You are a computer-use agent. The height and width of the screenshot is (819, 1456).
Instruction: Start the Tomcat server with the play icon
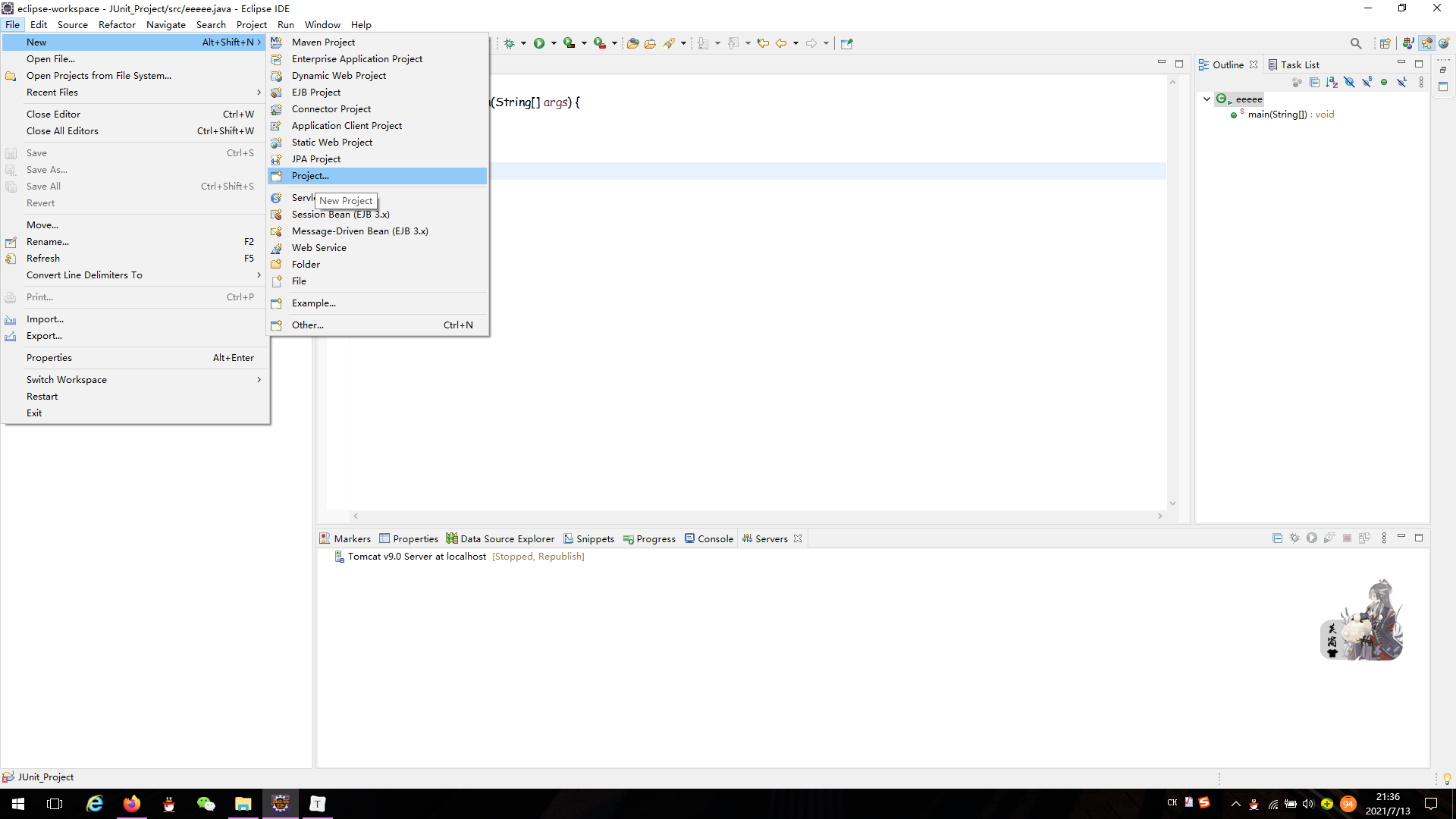tap(1311, 538)
